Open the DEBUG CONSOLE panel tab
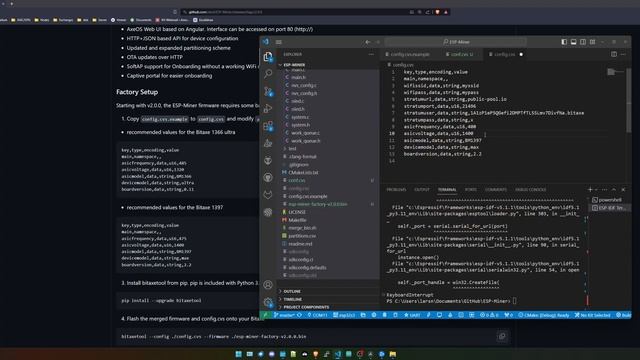The width and height of the screenshot is (640, 360). pos(530,189)
